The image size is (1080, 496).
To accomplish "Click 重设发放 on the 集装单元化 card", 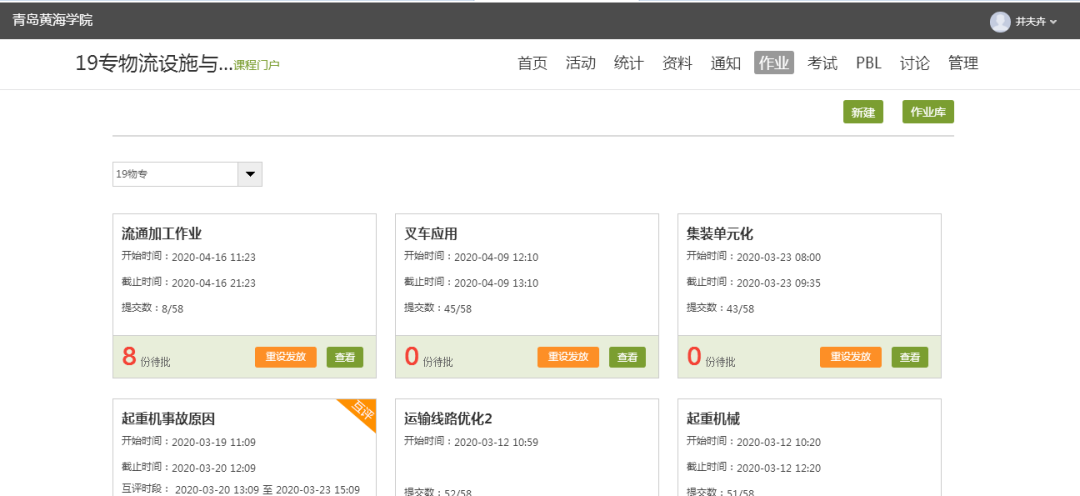I will (850, 357).
